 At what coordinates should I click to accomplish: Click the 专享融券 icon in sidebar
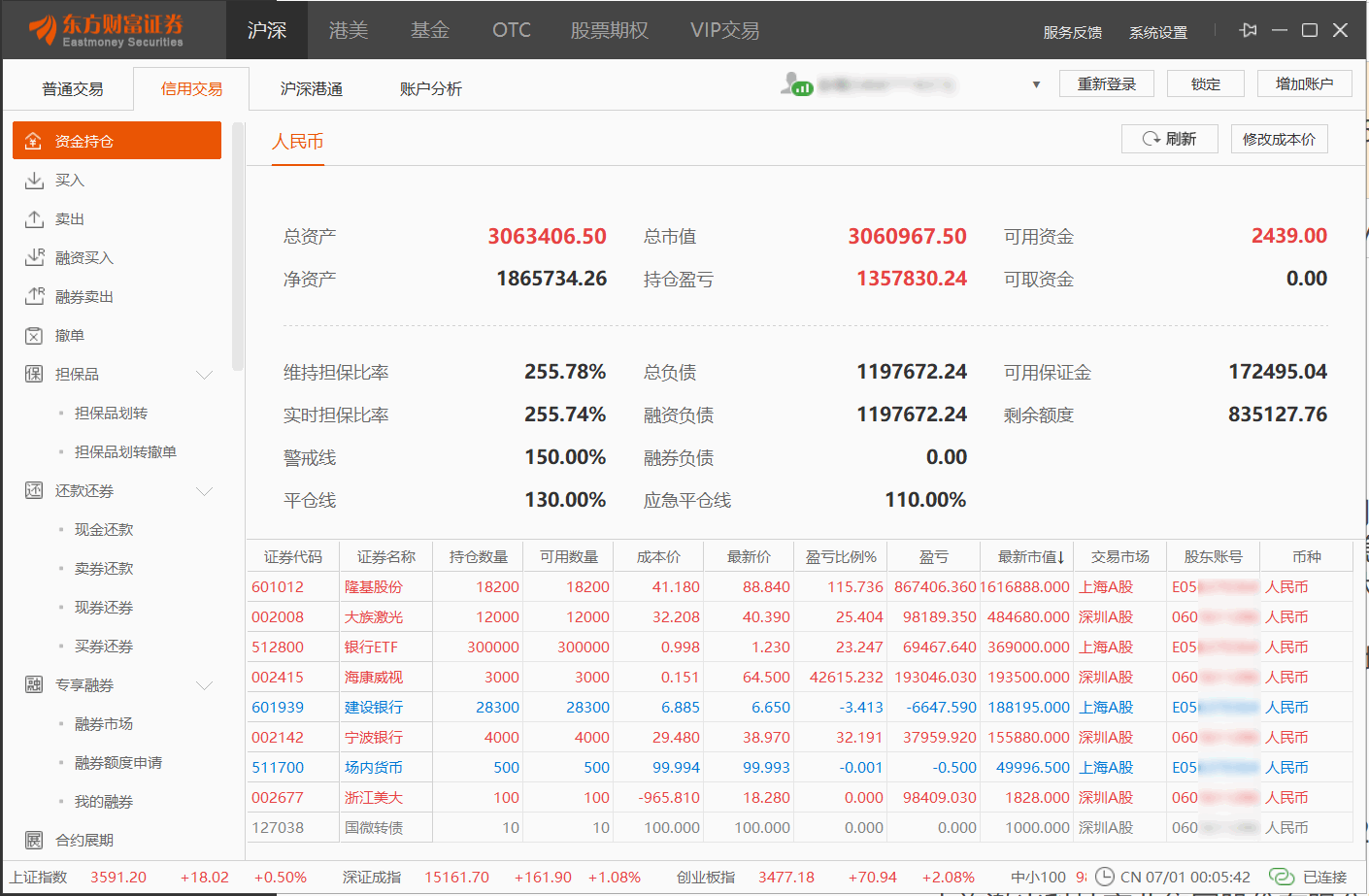tap(34, 684)
